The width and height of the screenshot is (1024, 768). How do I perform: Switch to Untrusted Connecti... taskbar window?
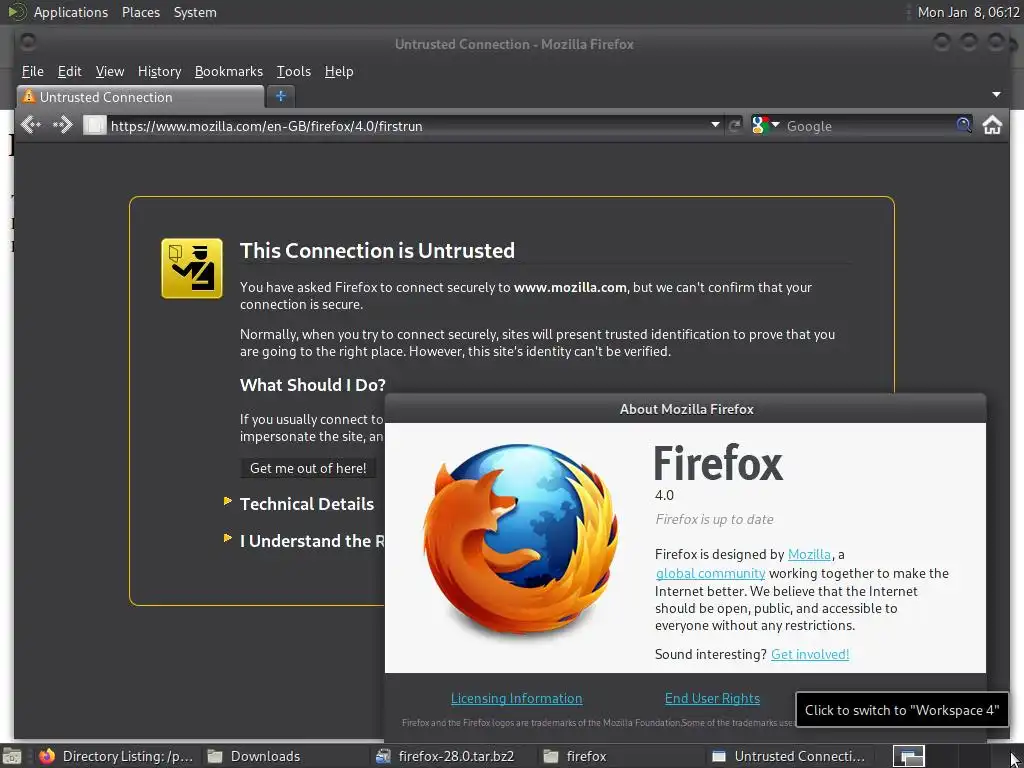[x=789, y=756]
